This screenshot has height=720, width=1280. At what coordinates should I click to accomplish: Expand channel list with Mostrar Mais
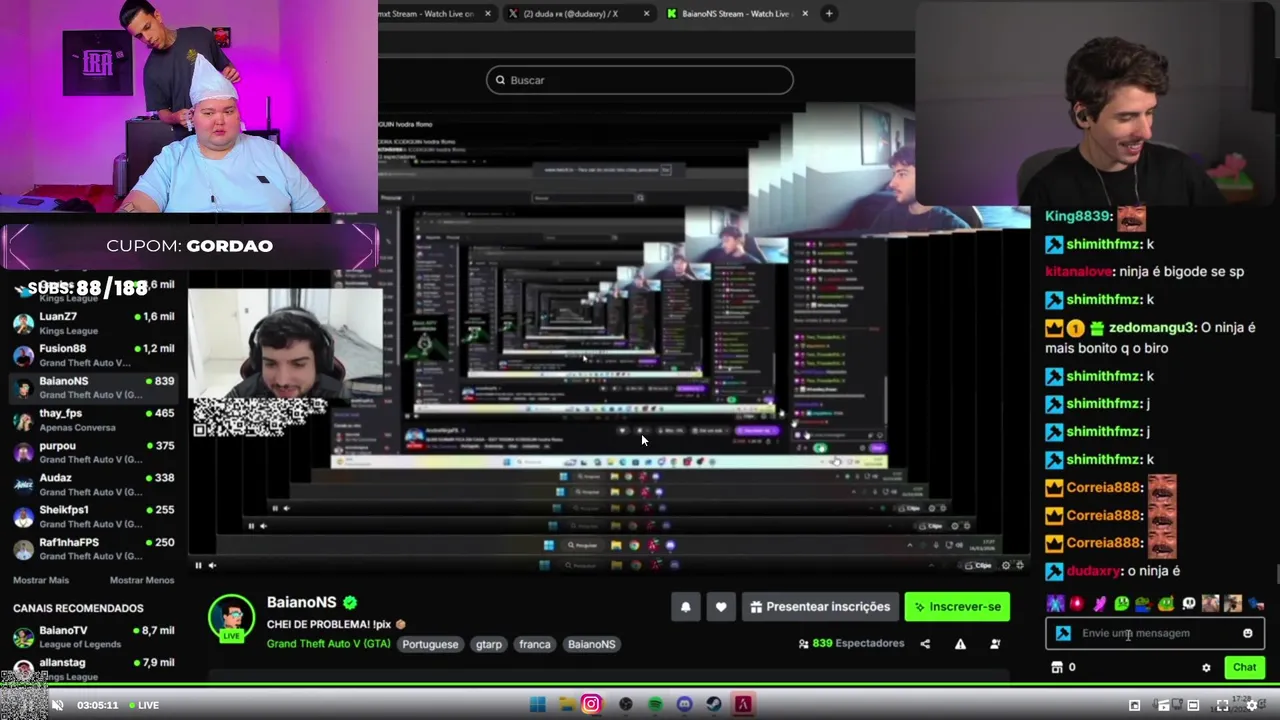click(x=41, y=580)
